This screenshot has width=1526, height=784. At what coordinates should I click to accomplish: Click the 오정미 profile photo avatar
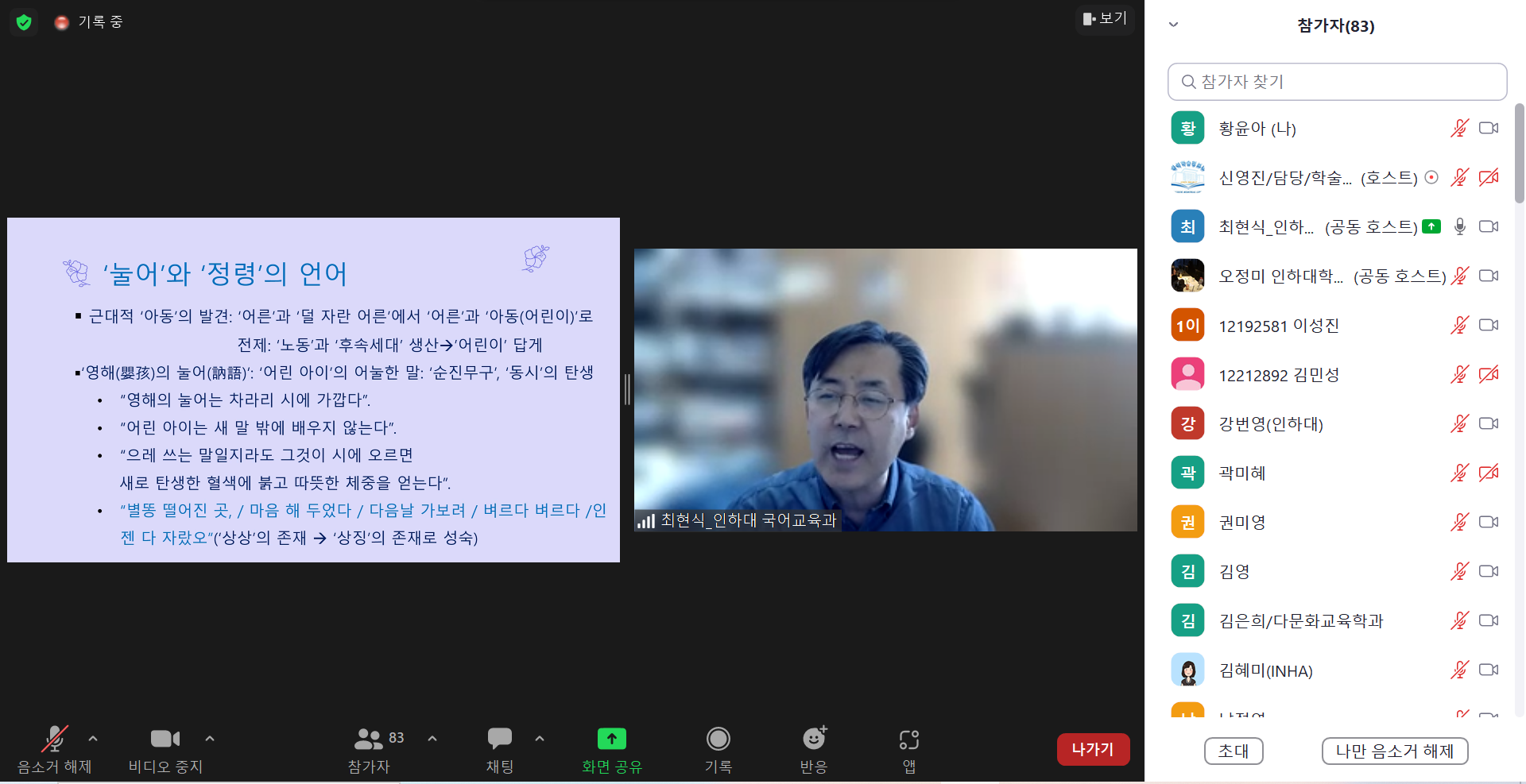pyautogui.click(x=1187, y=276)
